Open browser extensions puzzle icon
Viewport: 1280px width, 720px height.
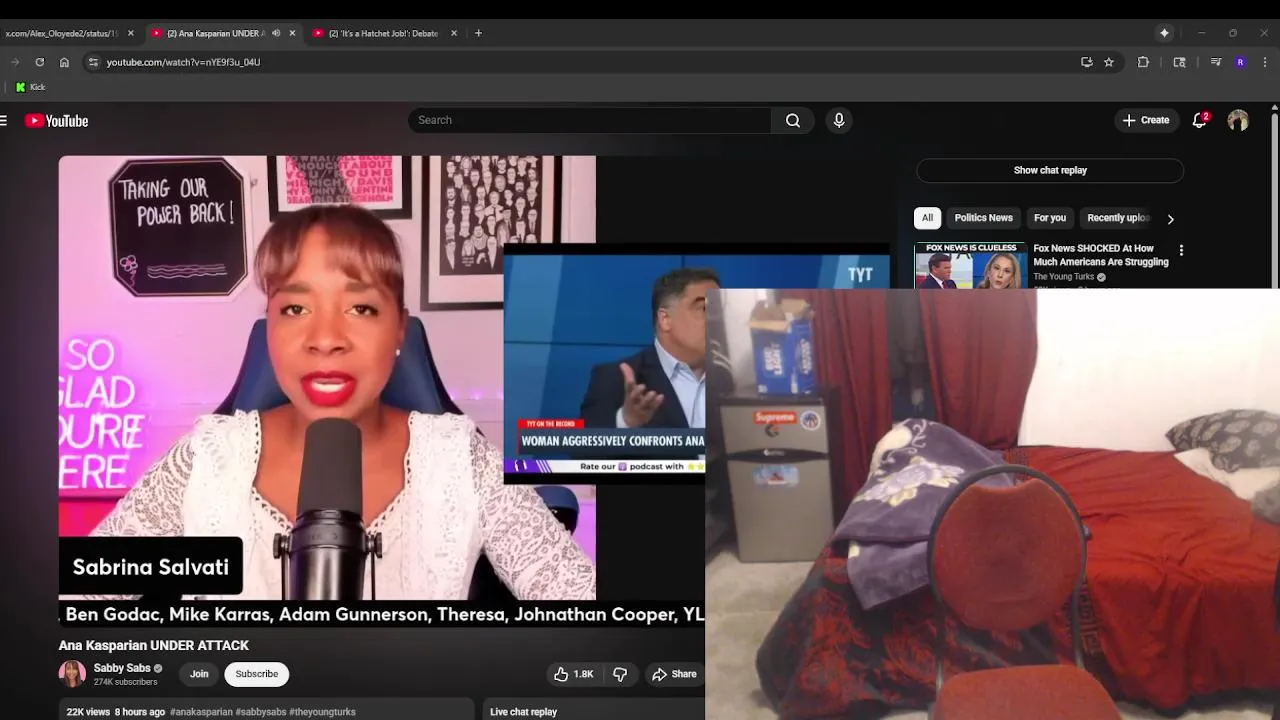coord(1143,62)
